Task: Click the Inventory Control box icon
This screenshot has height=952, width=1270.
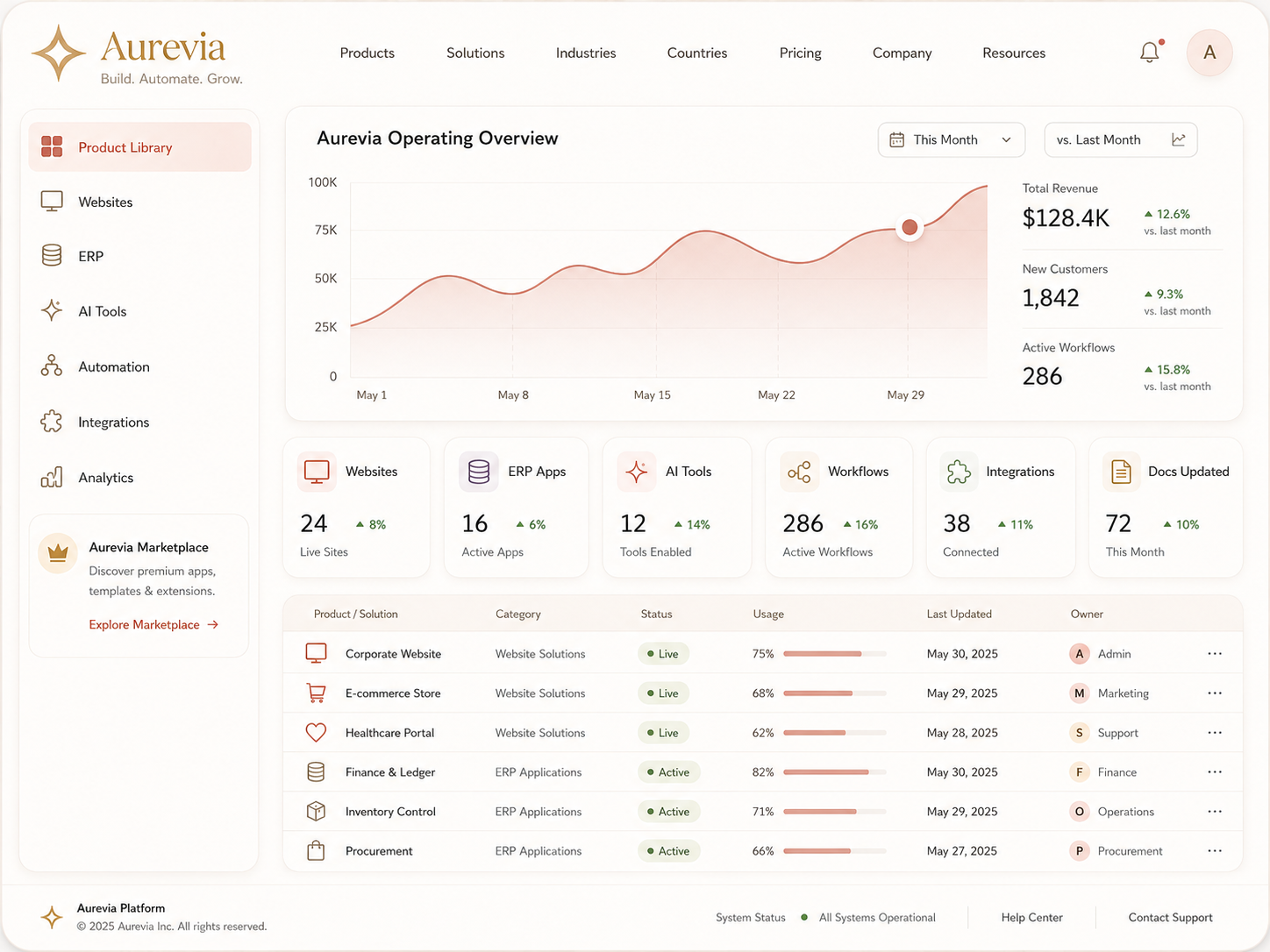Action: click(x=316, y=811)
